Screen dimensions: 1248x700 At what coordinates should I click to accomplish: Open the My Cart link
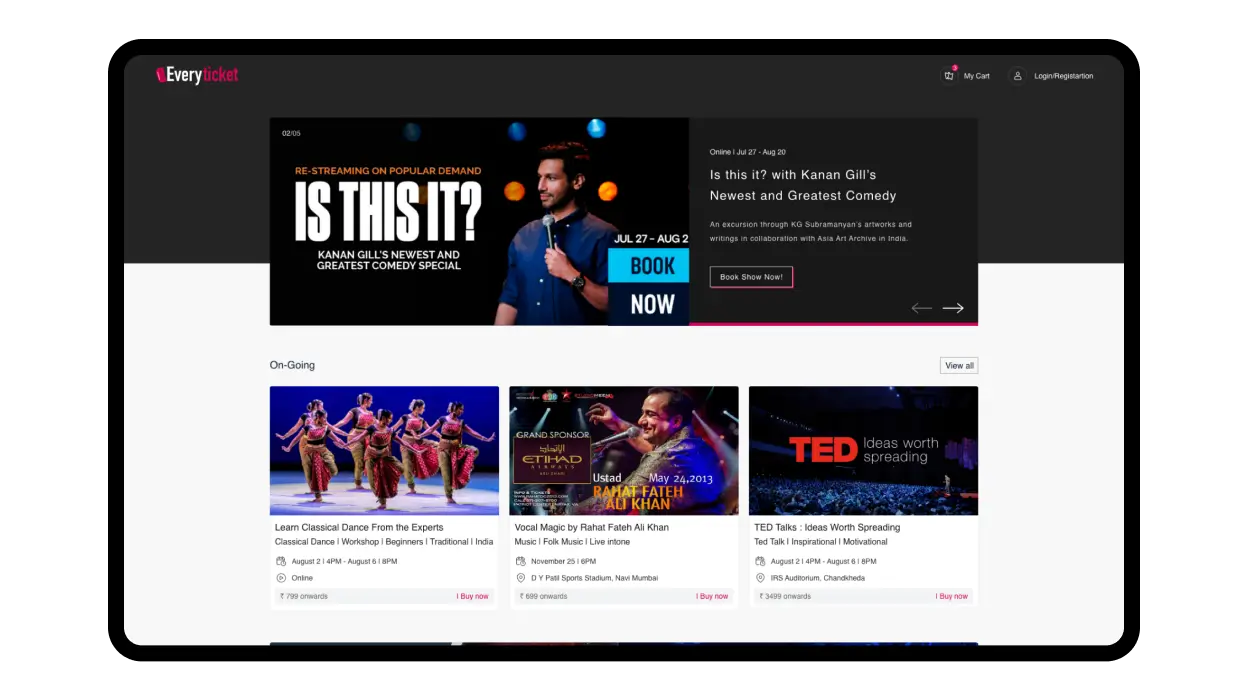pos(976,76)
